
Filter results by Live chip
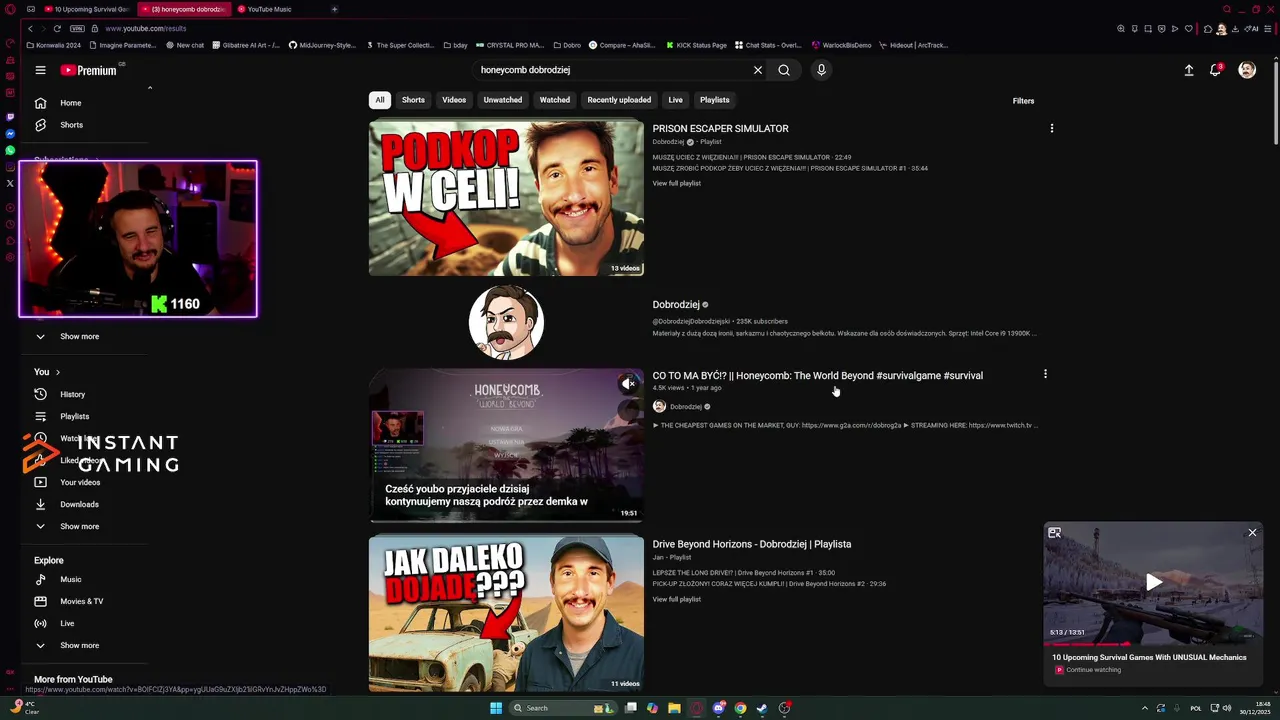[676, 100]
